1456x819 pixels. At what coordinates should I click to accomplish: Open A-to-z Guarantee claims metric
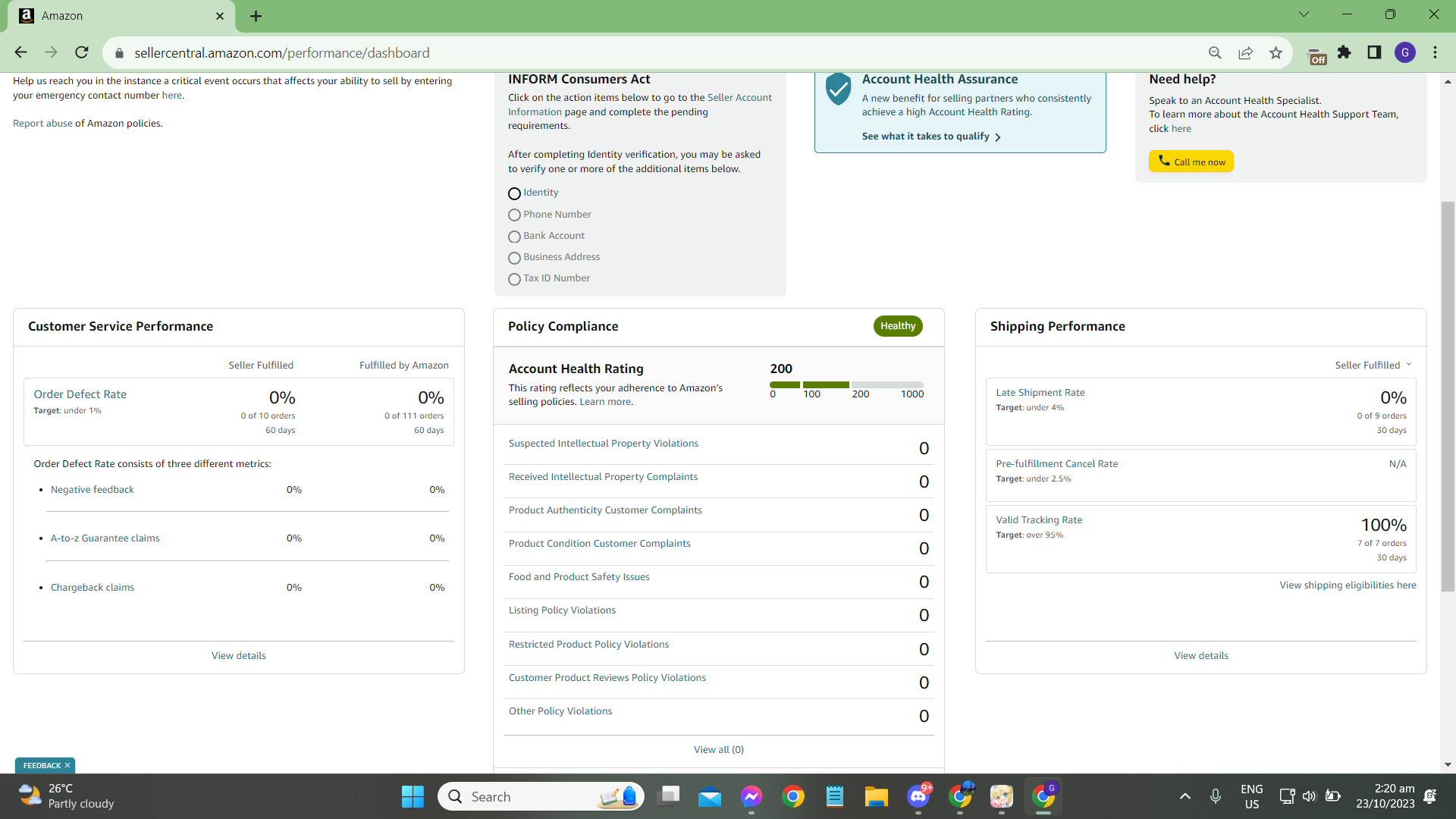[105, 538]
